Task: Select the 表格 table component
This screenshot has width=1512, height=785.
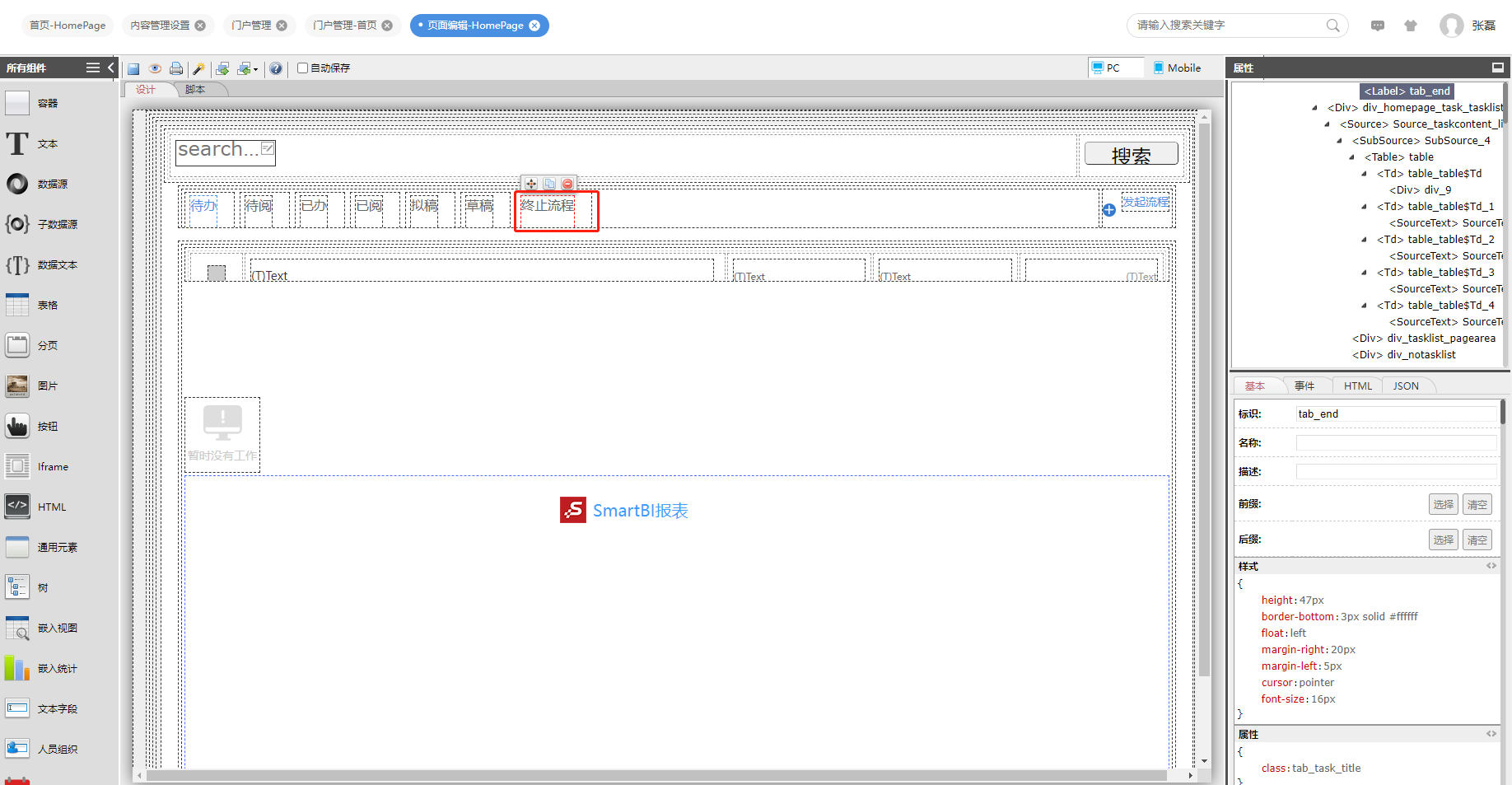Action: tap(32, 305)
